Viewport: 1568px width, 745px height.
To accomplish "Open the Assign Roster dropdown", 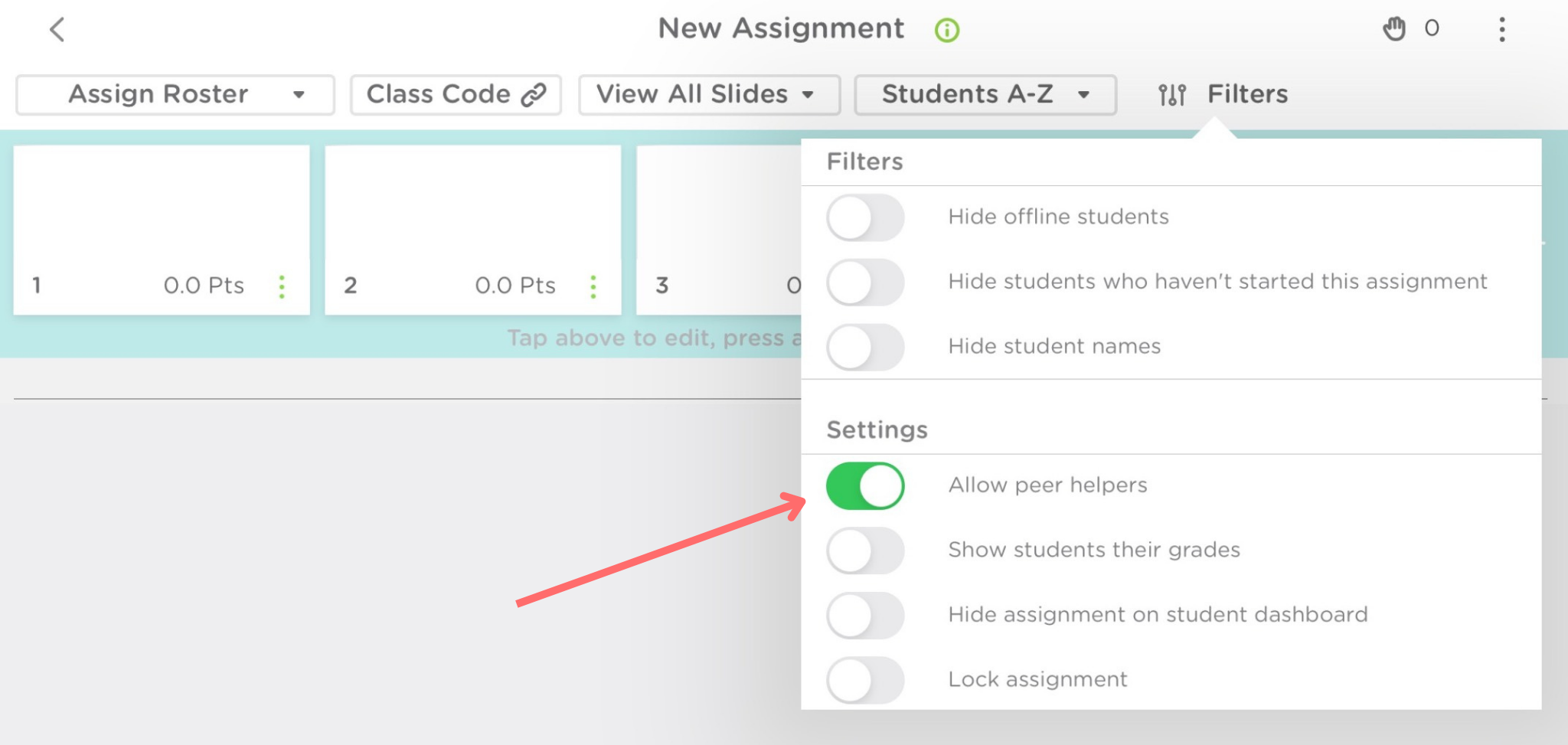I will [173, 93].
